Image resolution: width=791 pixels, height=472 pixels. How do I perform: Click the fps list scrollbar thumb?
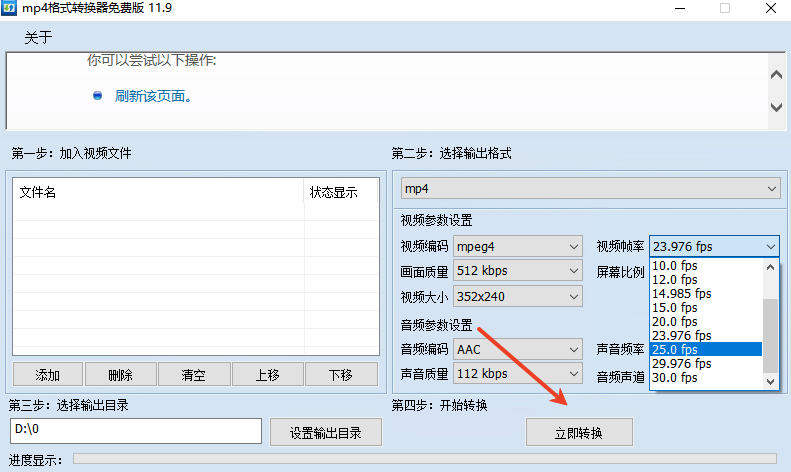tap(770, 335)
